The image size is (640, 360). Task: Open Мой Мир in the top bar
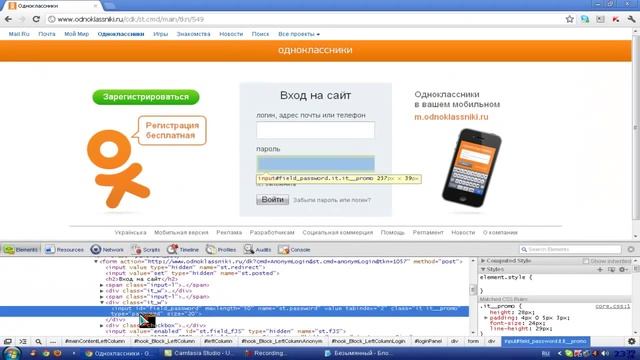click(76, 34)
